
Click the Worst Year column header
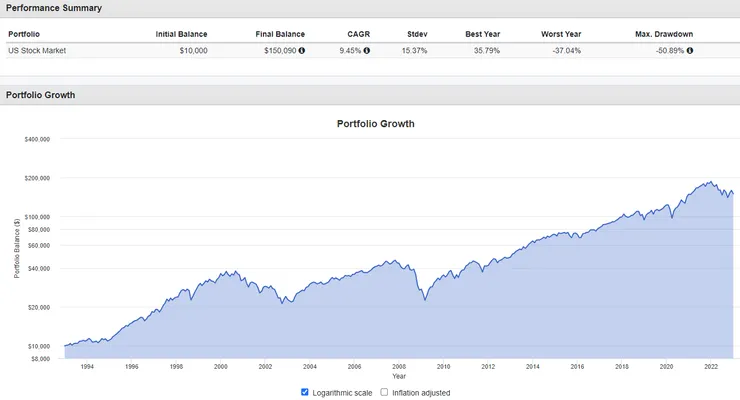pyautogui.click(x=564, y=35)
